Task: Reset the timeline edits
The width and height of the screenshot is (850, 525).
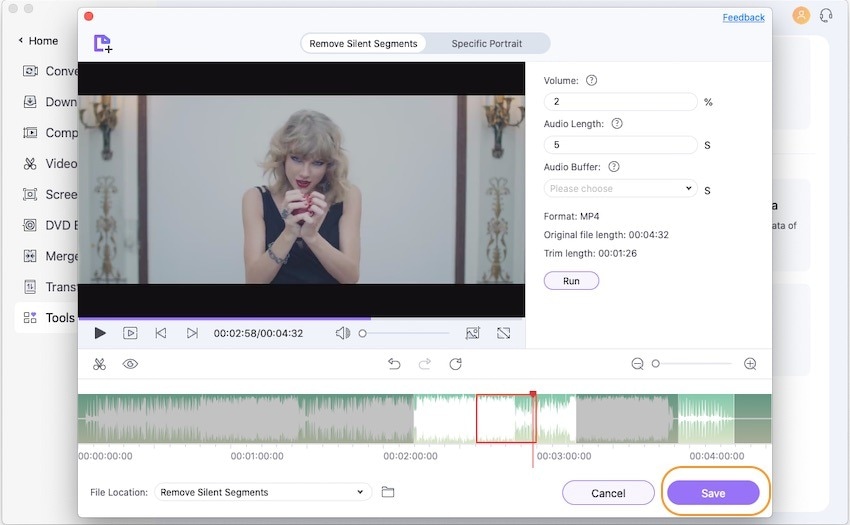Action: [x=455, y=364]
